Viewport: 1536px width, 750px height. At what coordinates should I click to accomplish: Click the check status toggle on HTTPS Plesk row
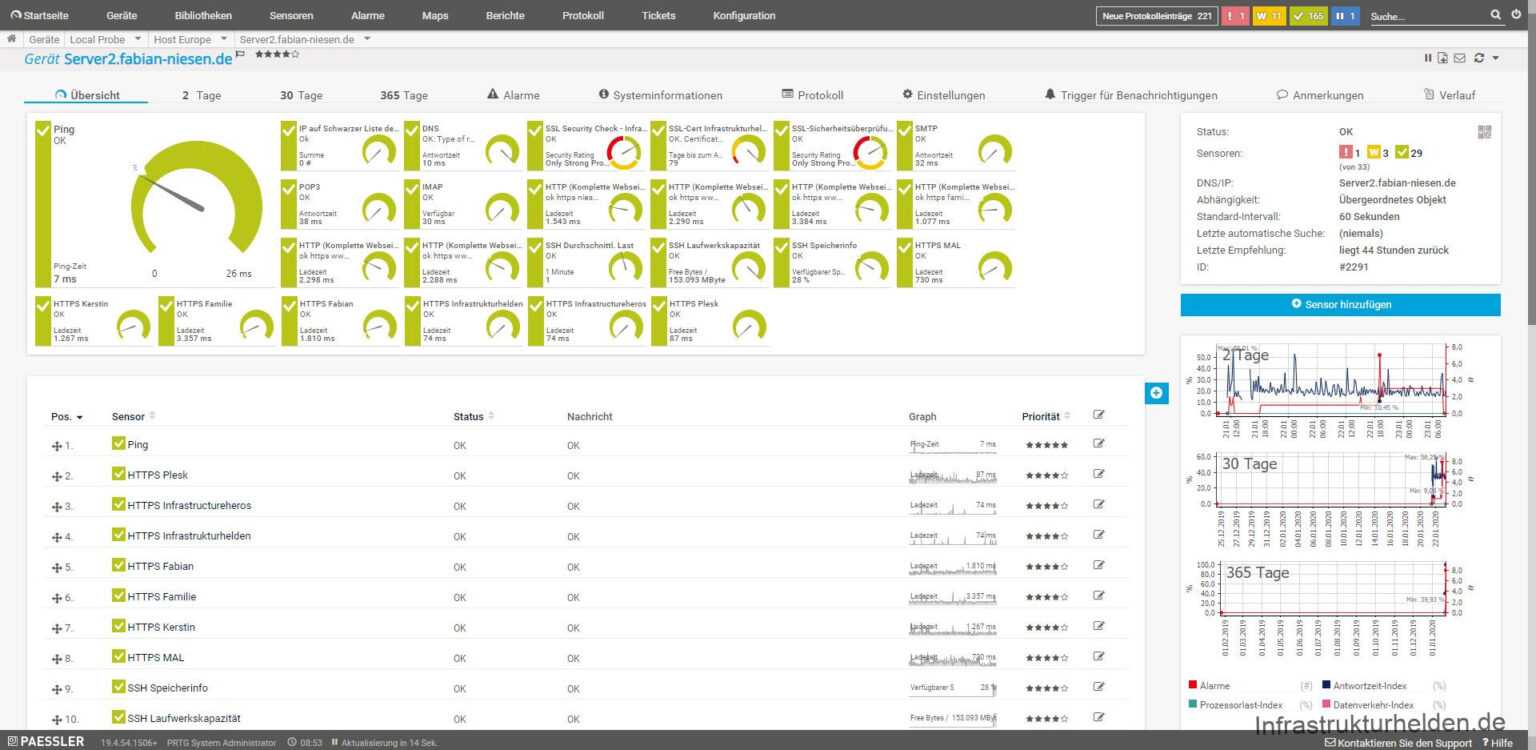pos(119,474)
